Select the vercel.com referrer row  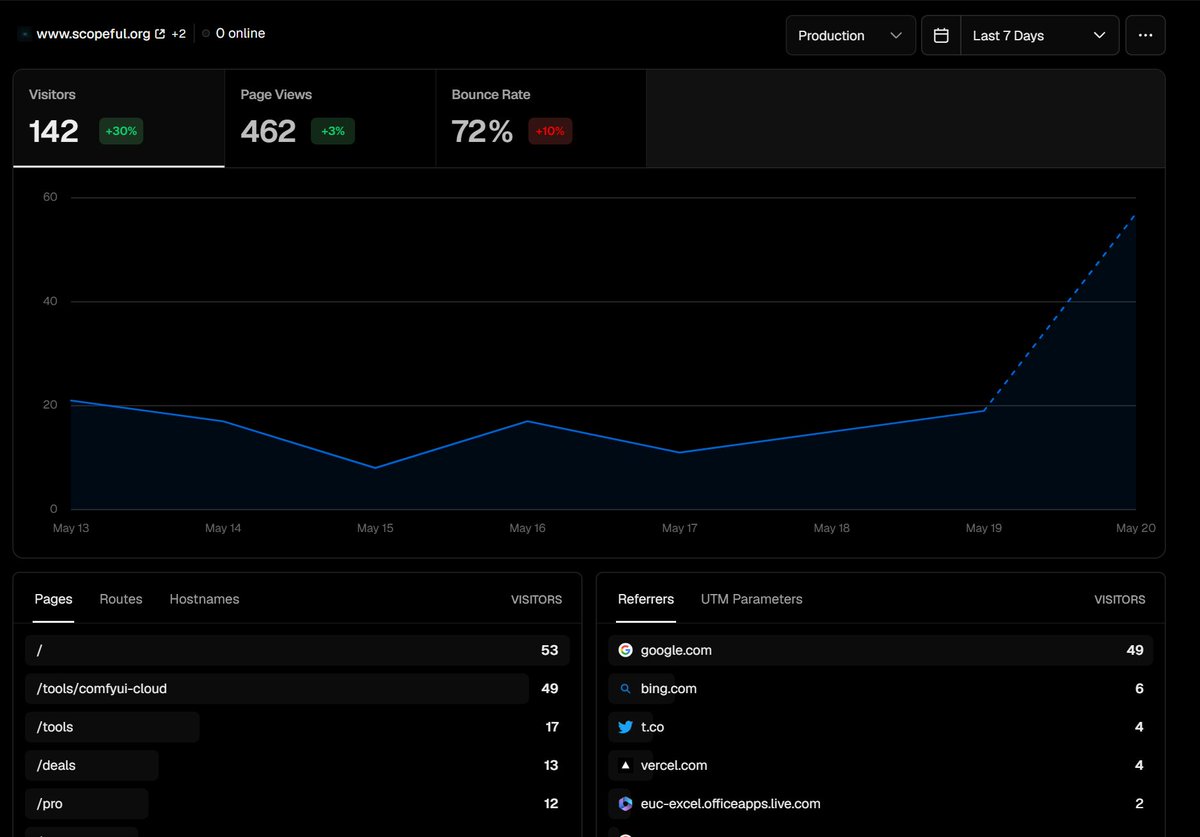pos(881,765)
